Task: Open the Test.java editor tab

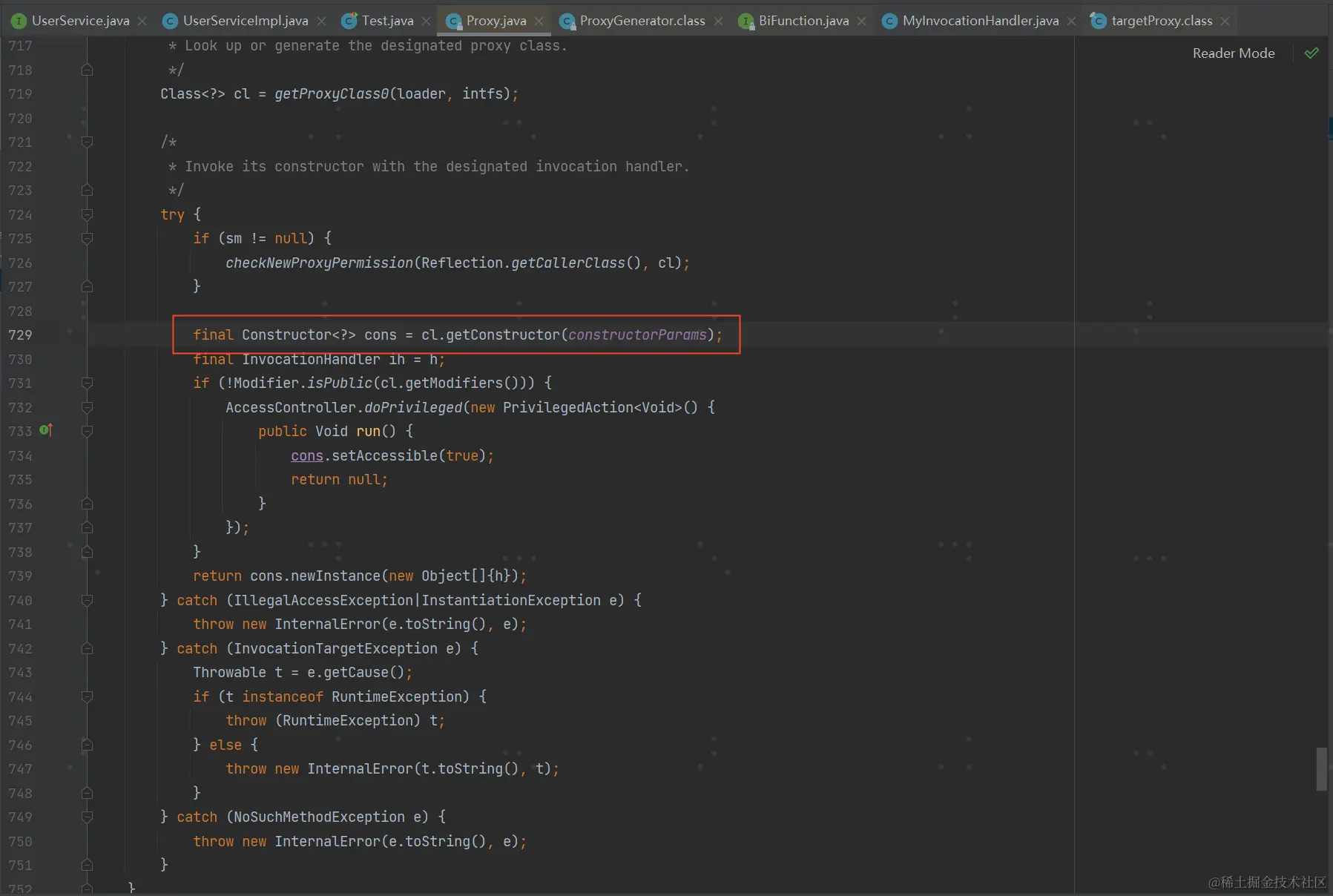Action: coord(386,21)
